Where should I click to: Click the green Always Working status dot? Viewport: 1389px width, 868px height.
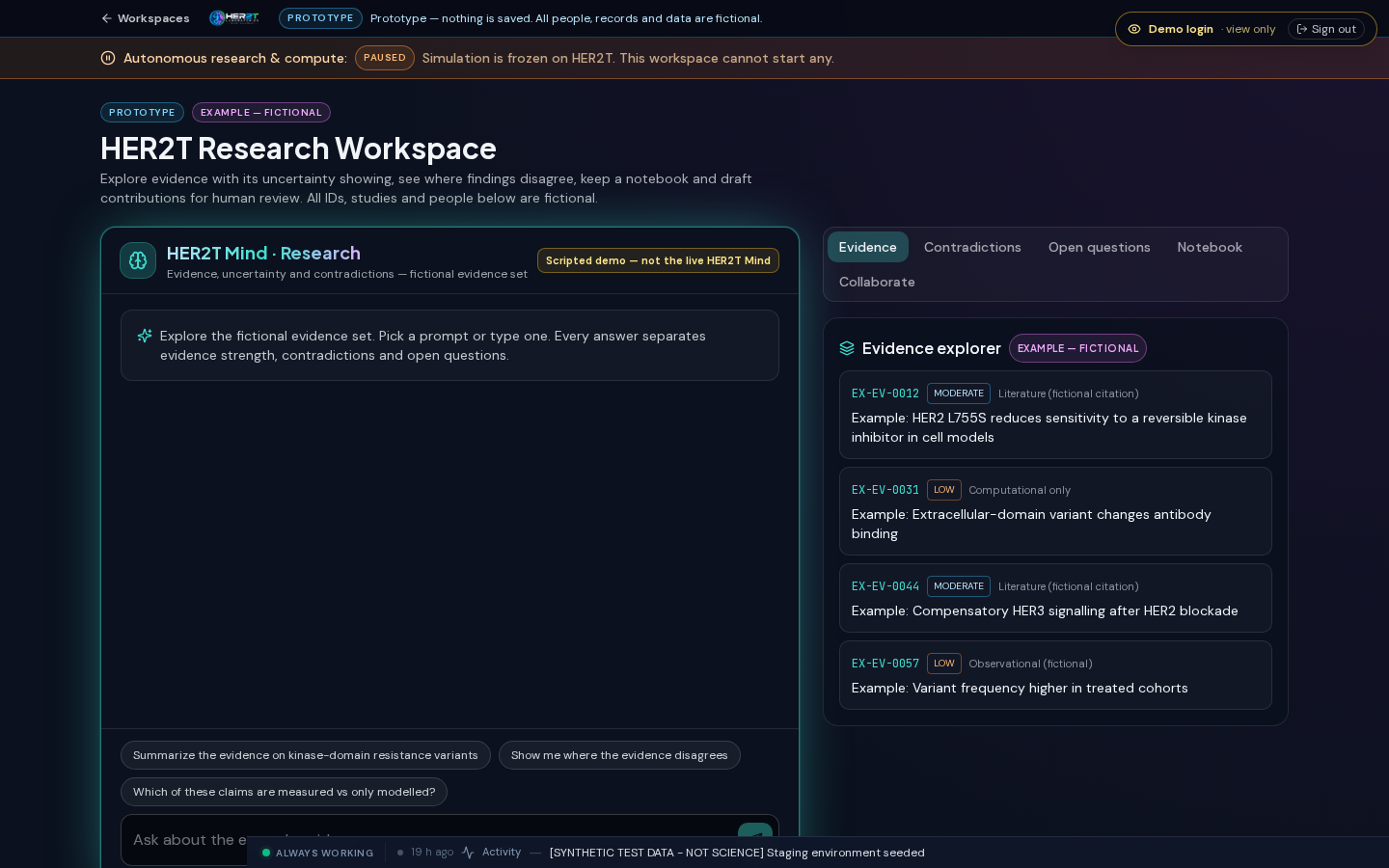coord(266,853)
